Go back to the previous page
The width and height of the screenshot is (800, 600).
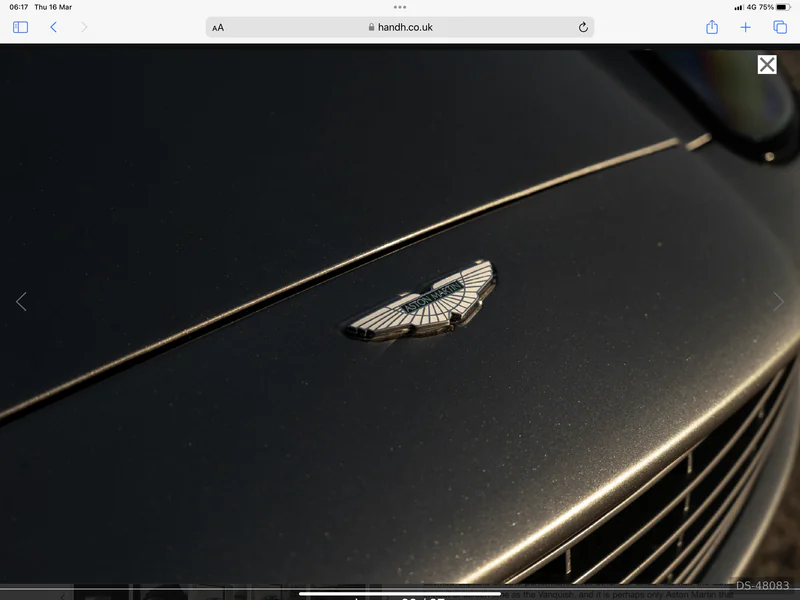point(54,27)
